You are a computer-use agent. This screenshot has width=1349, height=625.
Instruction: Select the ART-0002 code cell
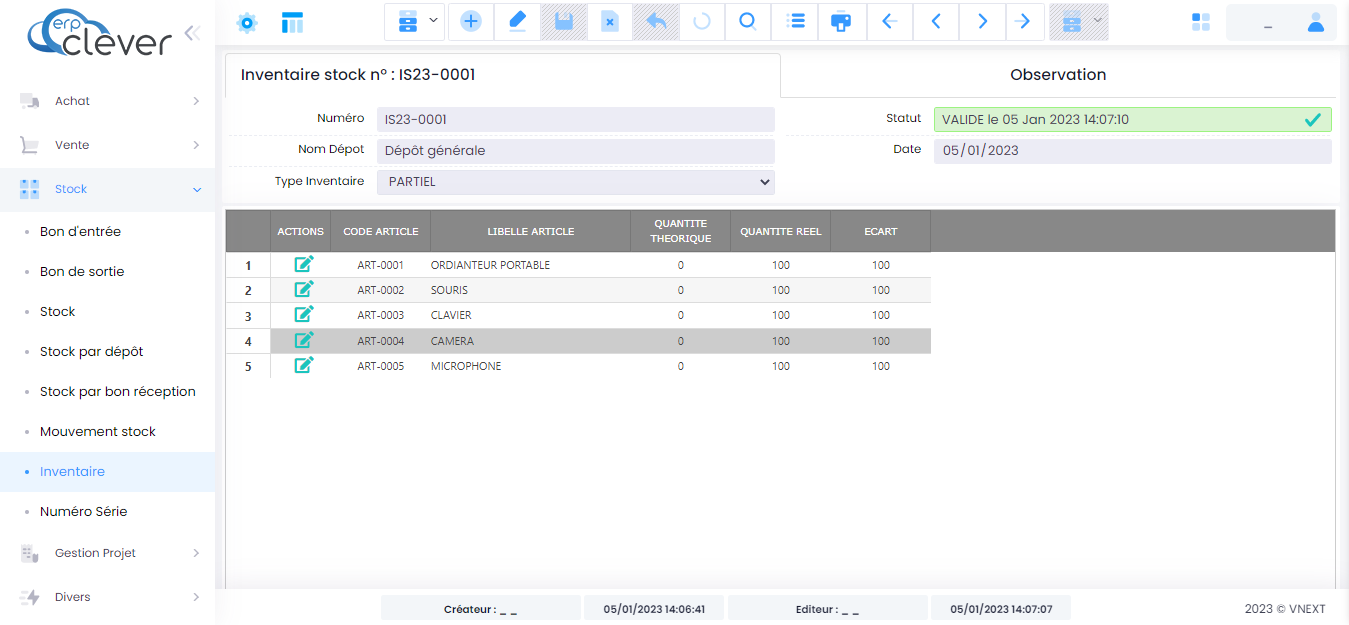point(380,290)
